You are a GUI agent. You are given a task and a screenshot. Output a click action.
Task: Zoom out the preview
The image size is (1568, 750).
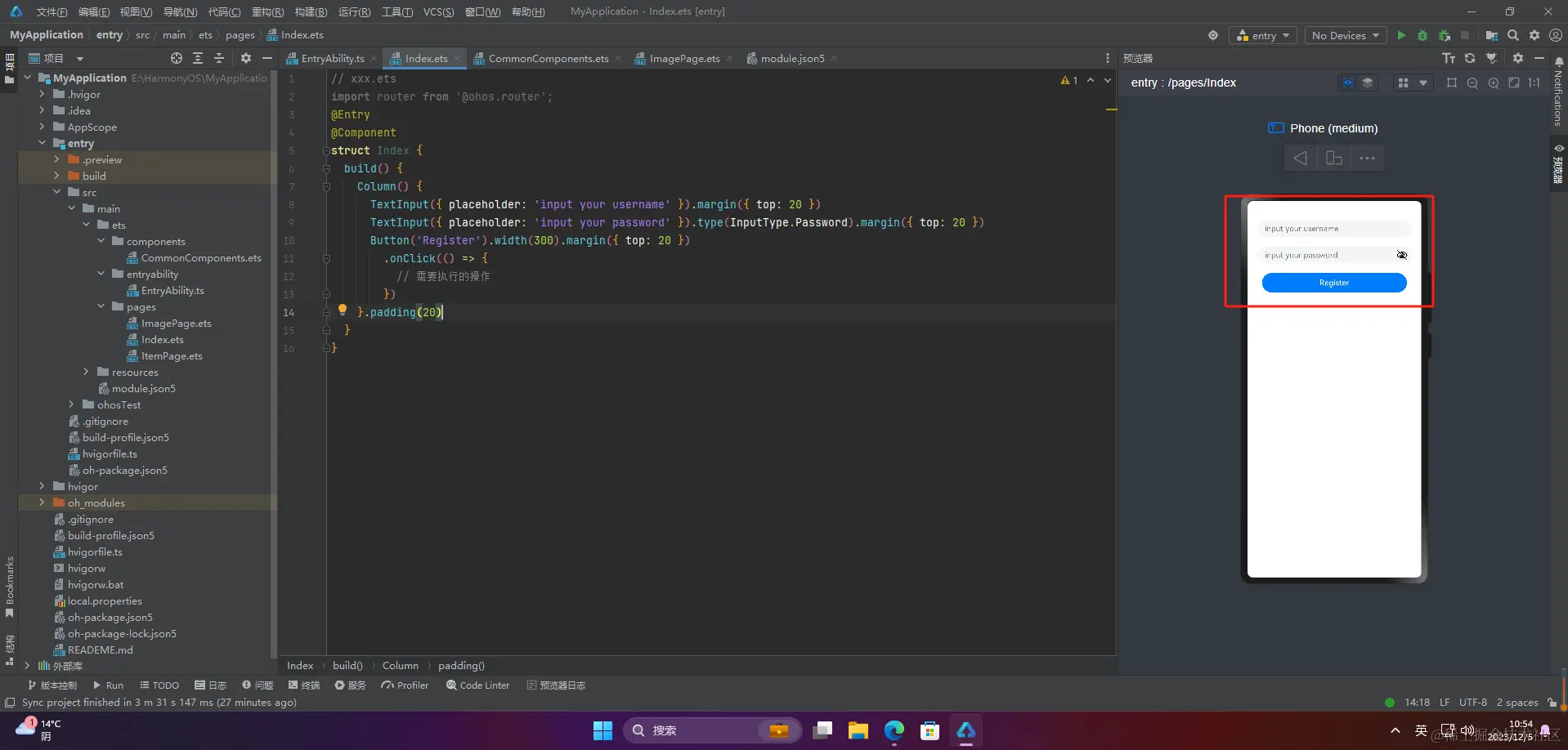pyautogui.click(x=1472, y=83)
